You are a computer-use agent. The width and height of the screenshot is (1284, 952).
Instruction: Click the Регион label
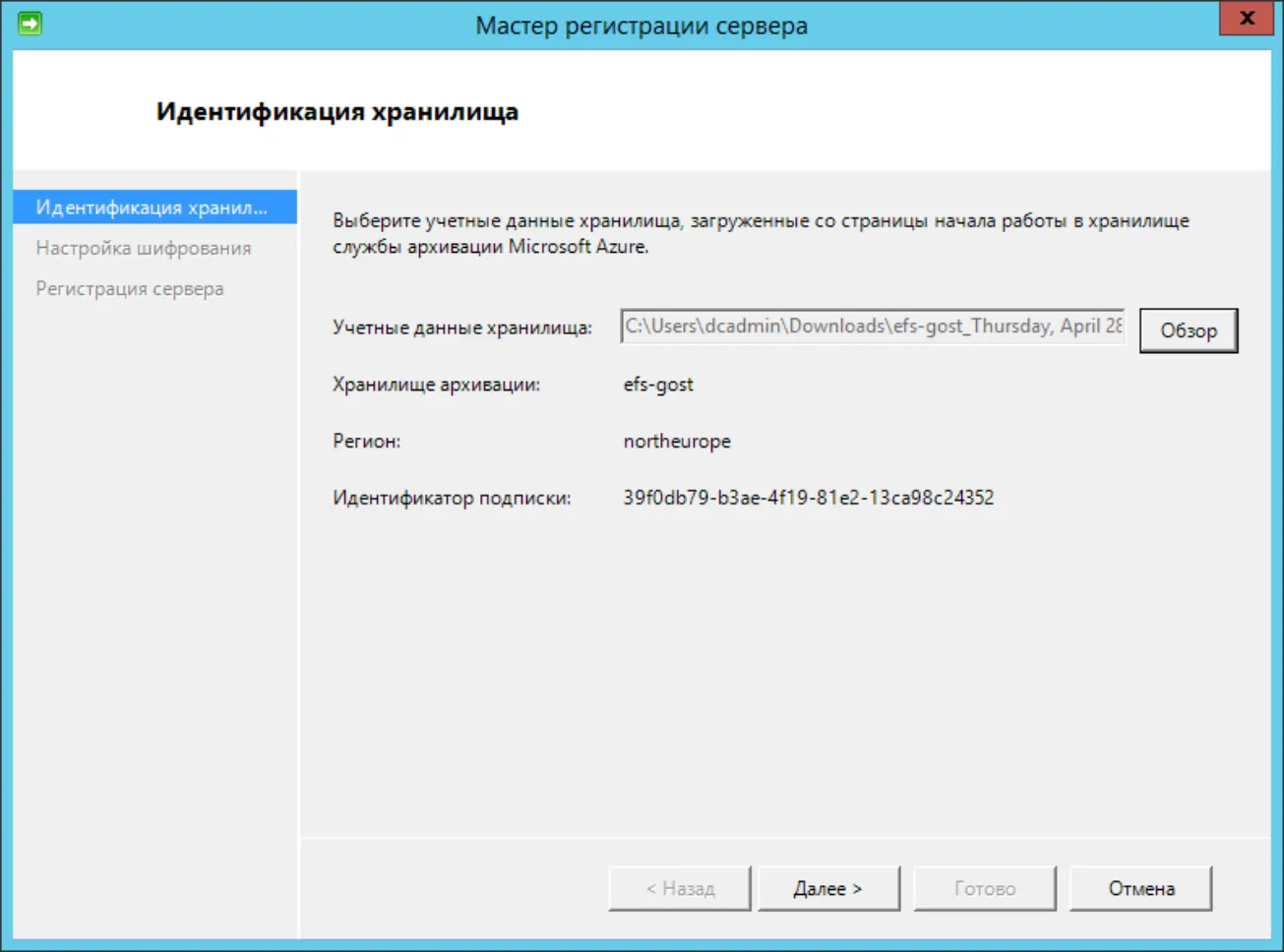click(x=367, y=442)
